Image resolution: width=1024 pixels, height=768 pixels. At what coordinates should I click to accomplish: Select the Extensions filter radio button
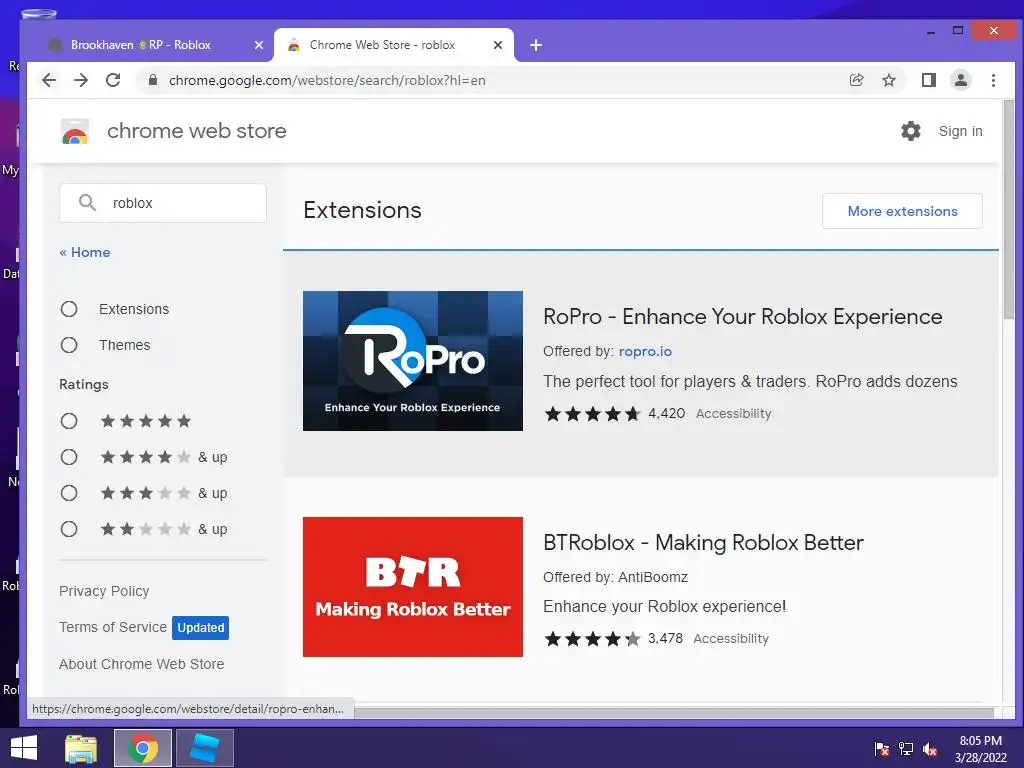click(x=69, y=309)
